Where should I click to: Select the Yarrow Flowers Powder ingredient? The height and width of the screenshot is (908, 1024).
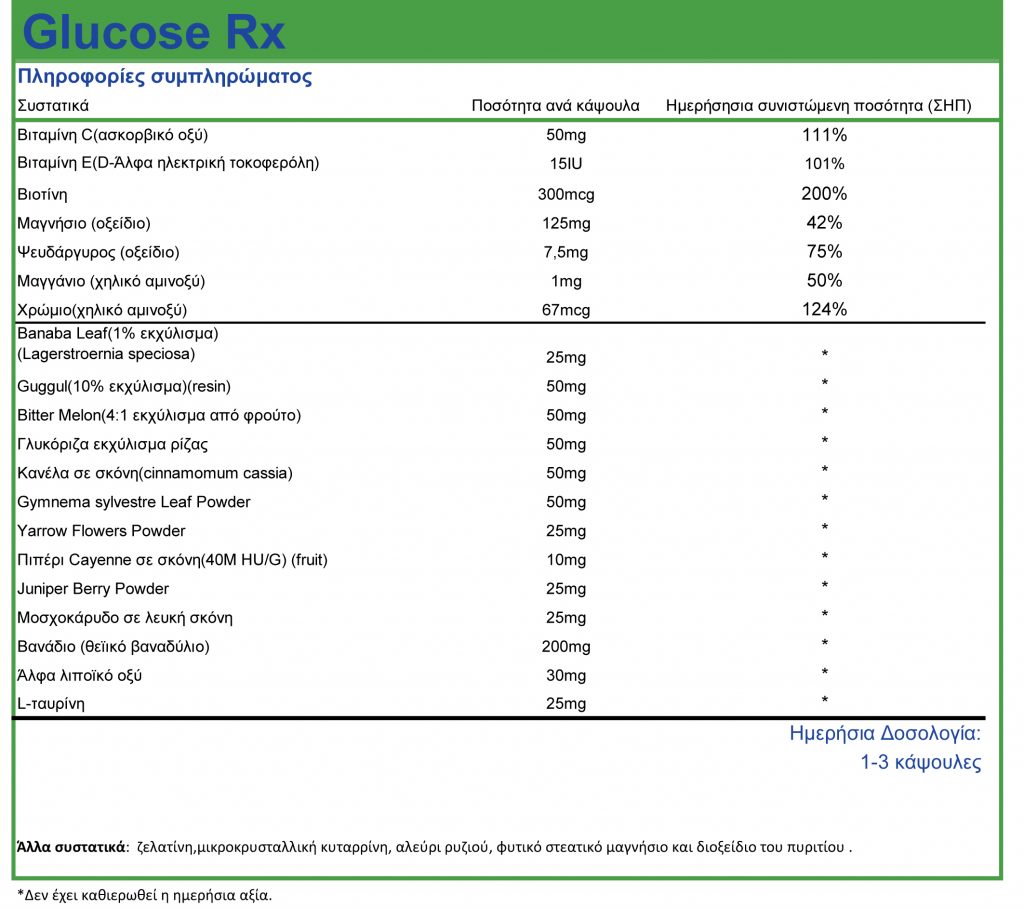point(101,531)
